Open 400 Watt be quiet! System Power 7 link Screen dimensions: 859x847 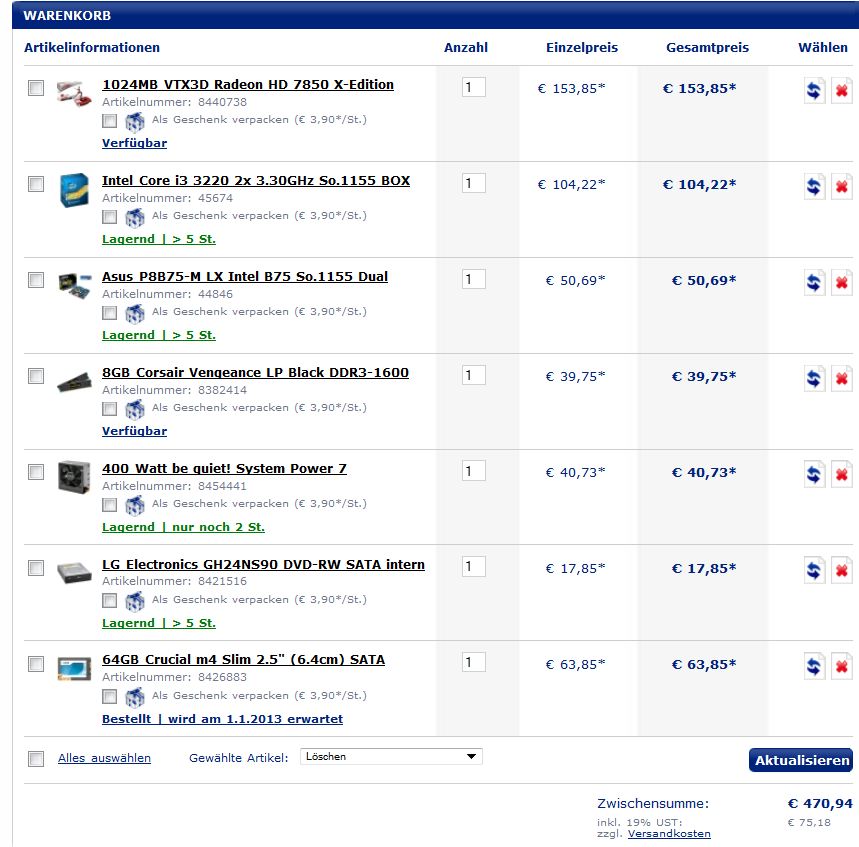click(x=224, y=468)
